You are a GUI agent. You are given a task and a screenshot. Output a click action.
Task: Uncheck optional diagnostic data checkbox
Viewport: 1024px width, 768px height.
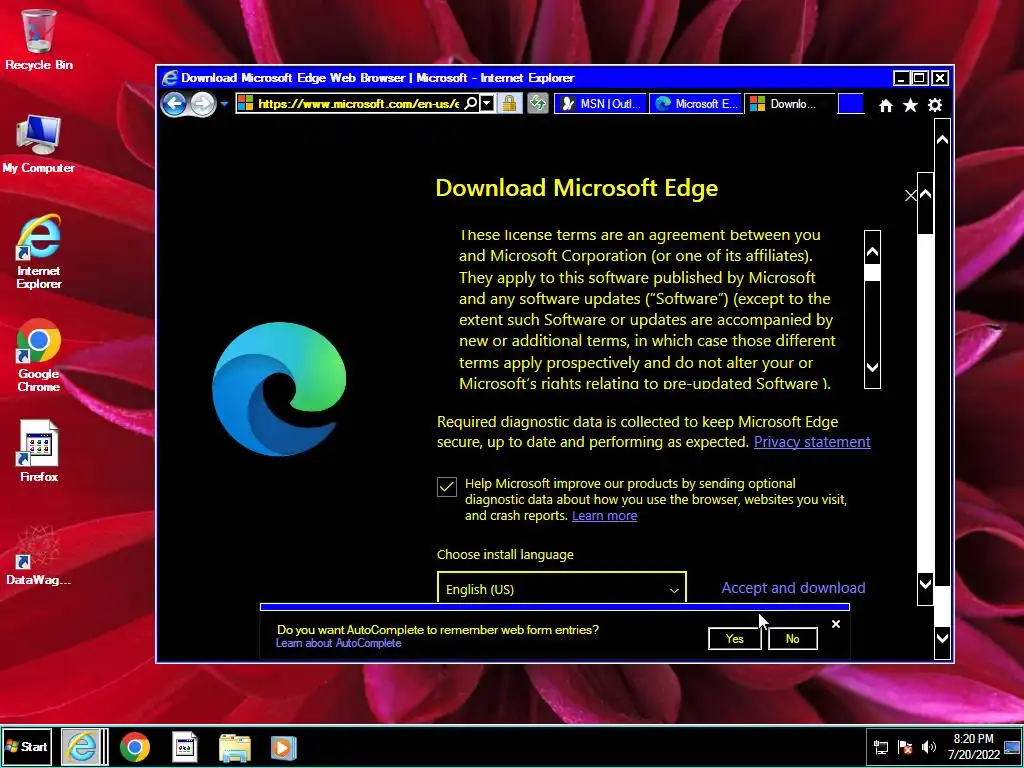(x=447, y=487)
